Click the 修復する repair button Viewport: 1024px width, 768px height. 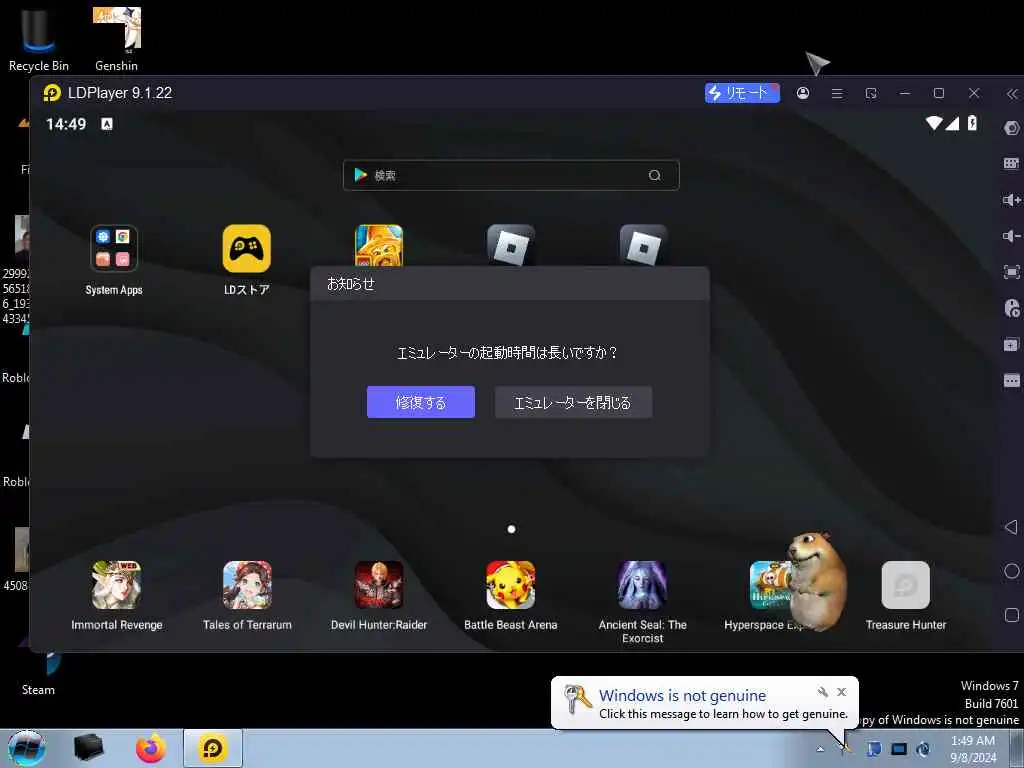click(x=421, y=402)
